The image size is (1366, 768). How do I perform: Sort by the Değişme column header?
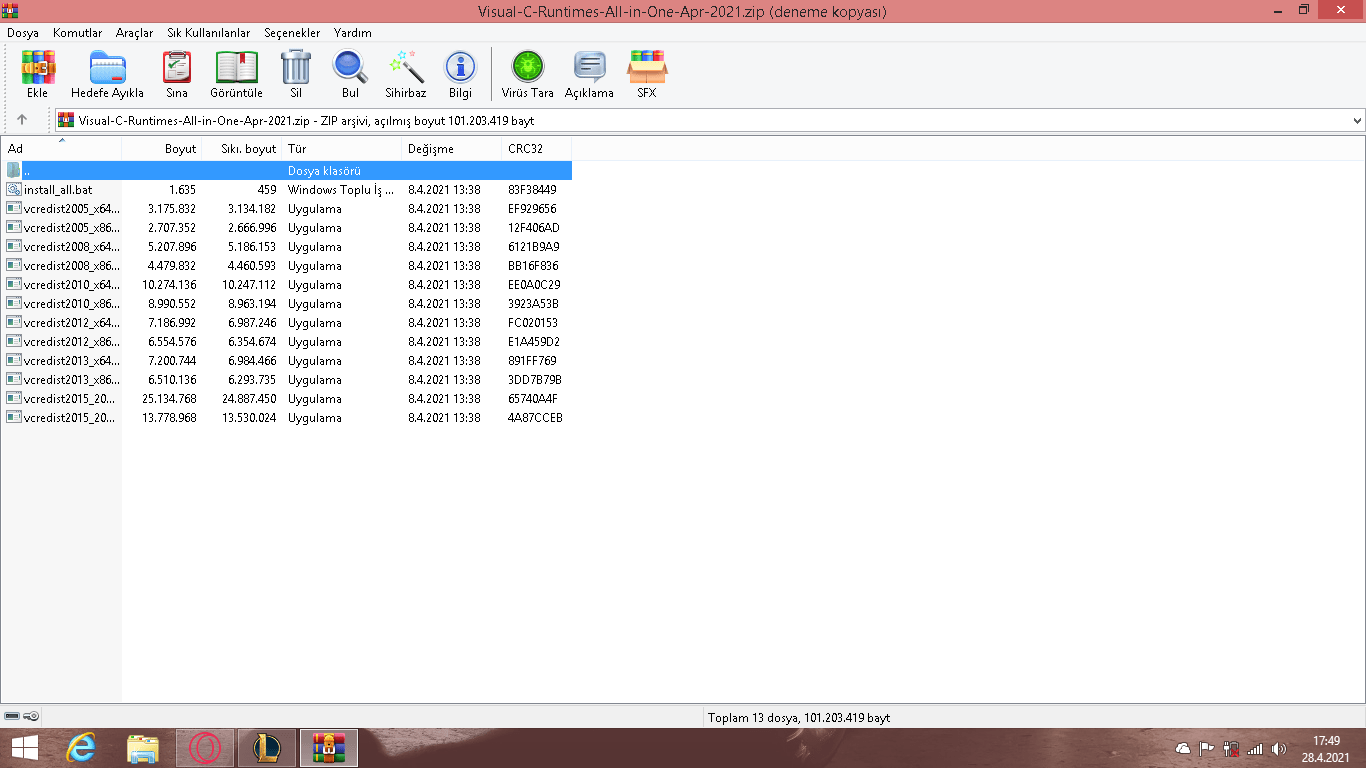[451, 149]
